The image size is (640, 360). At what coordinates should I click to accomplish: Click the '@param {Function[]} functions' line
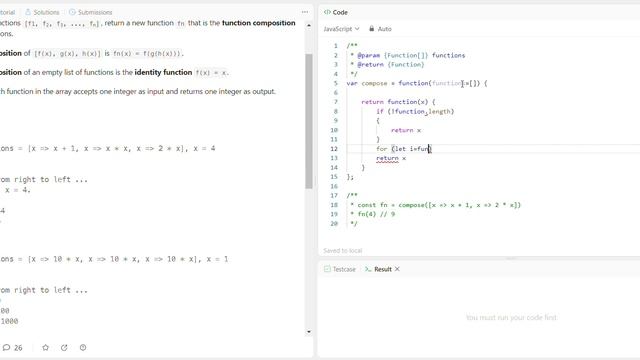[408, 56]
